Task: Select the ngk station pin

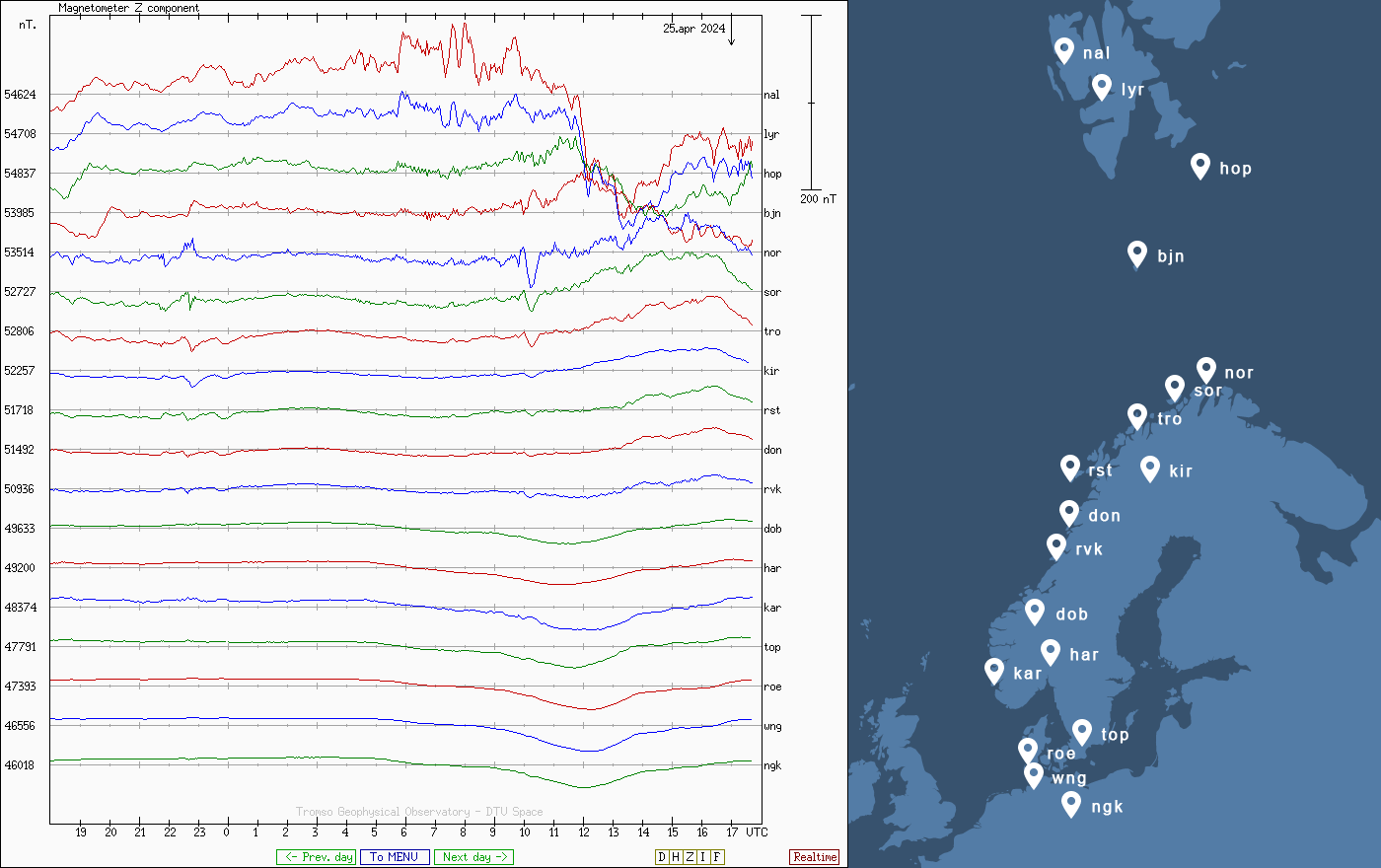Action: pos(1071,804)
